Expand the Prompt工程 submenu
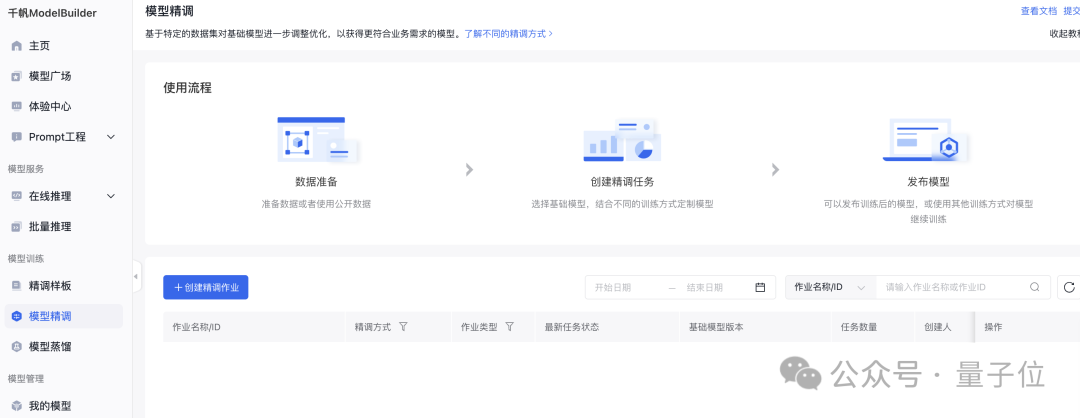Viewport: 1080px width, 418px height. pyautogui.click(x=111, y=136)
